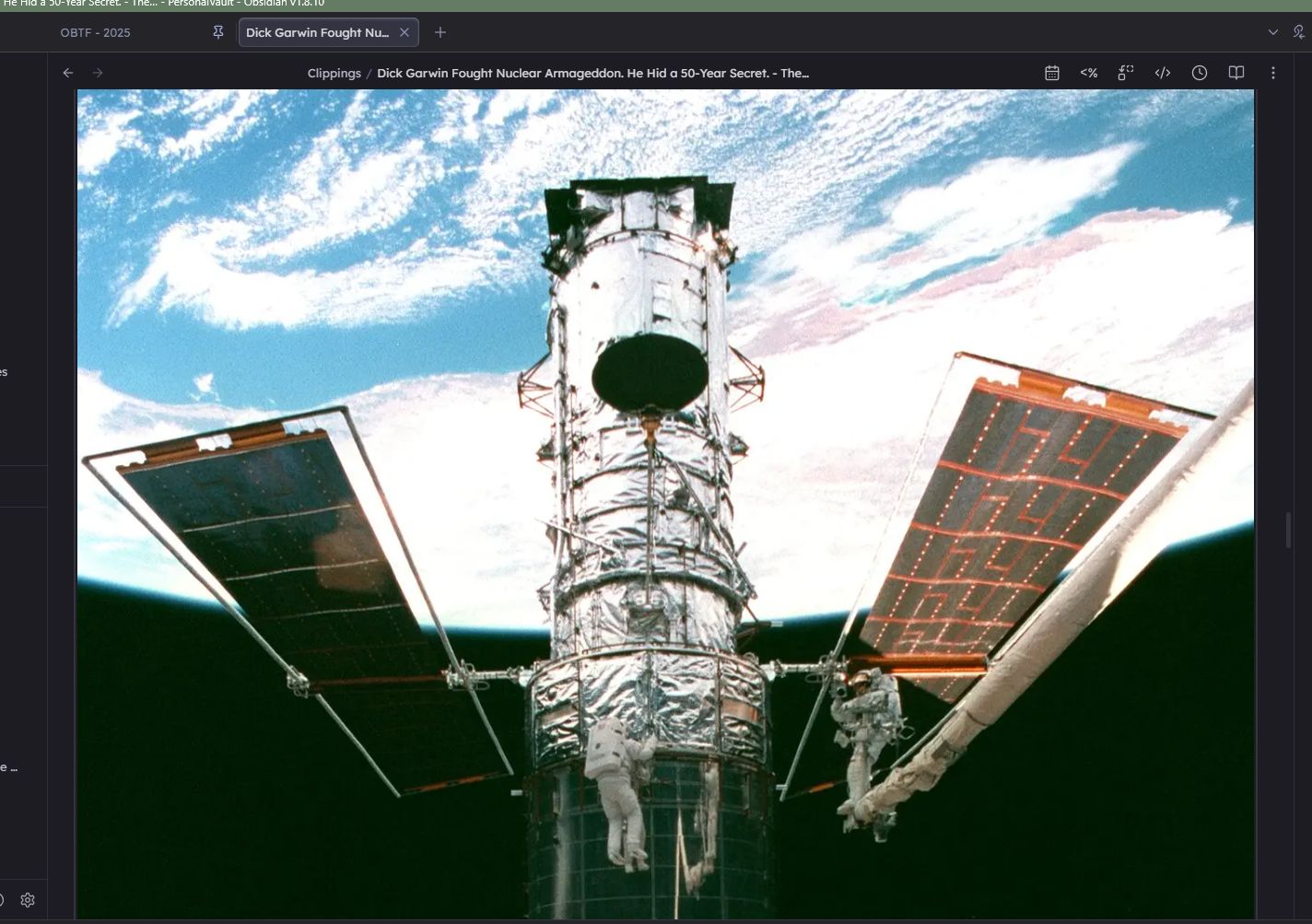Open a new tab with plus icon

(440, 32)
